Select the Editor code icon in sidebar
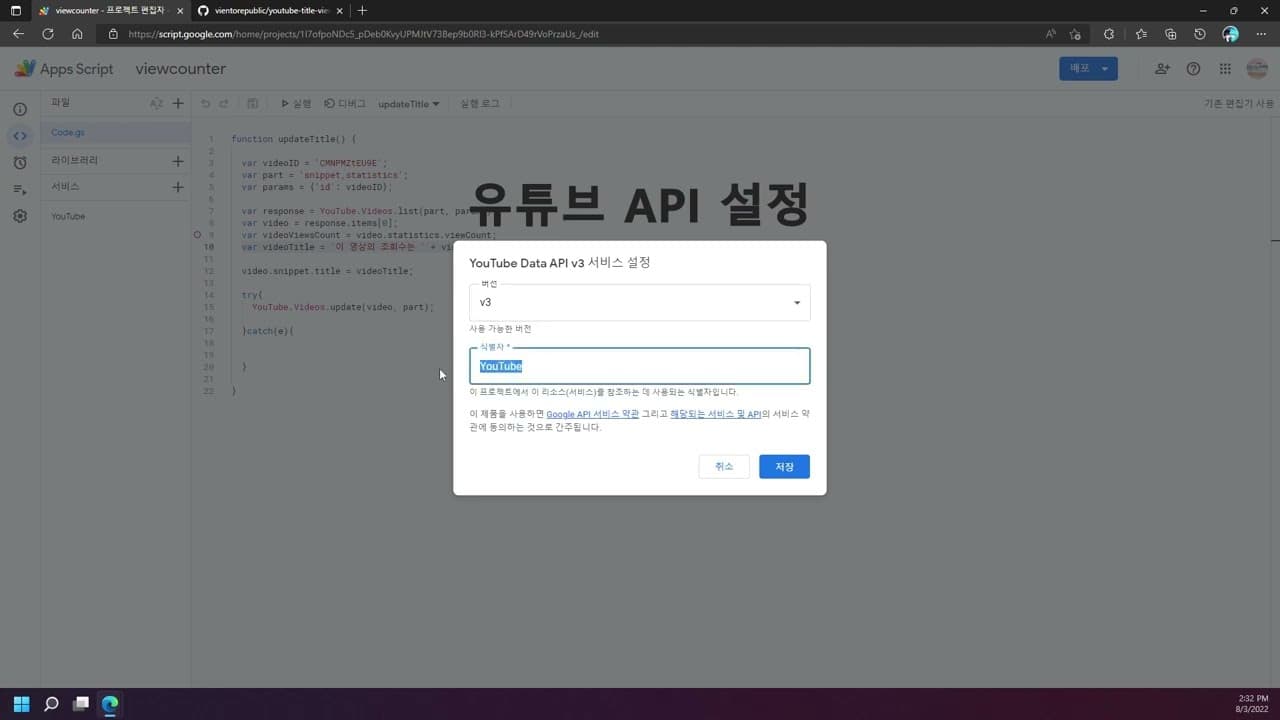This screenshot has height=720, width=1280. click(x=20, y=136)
